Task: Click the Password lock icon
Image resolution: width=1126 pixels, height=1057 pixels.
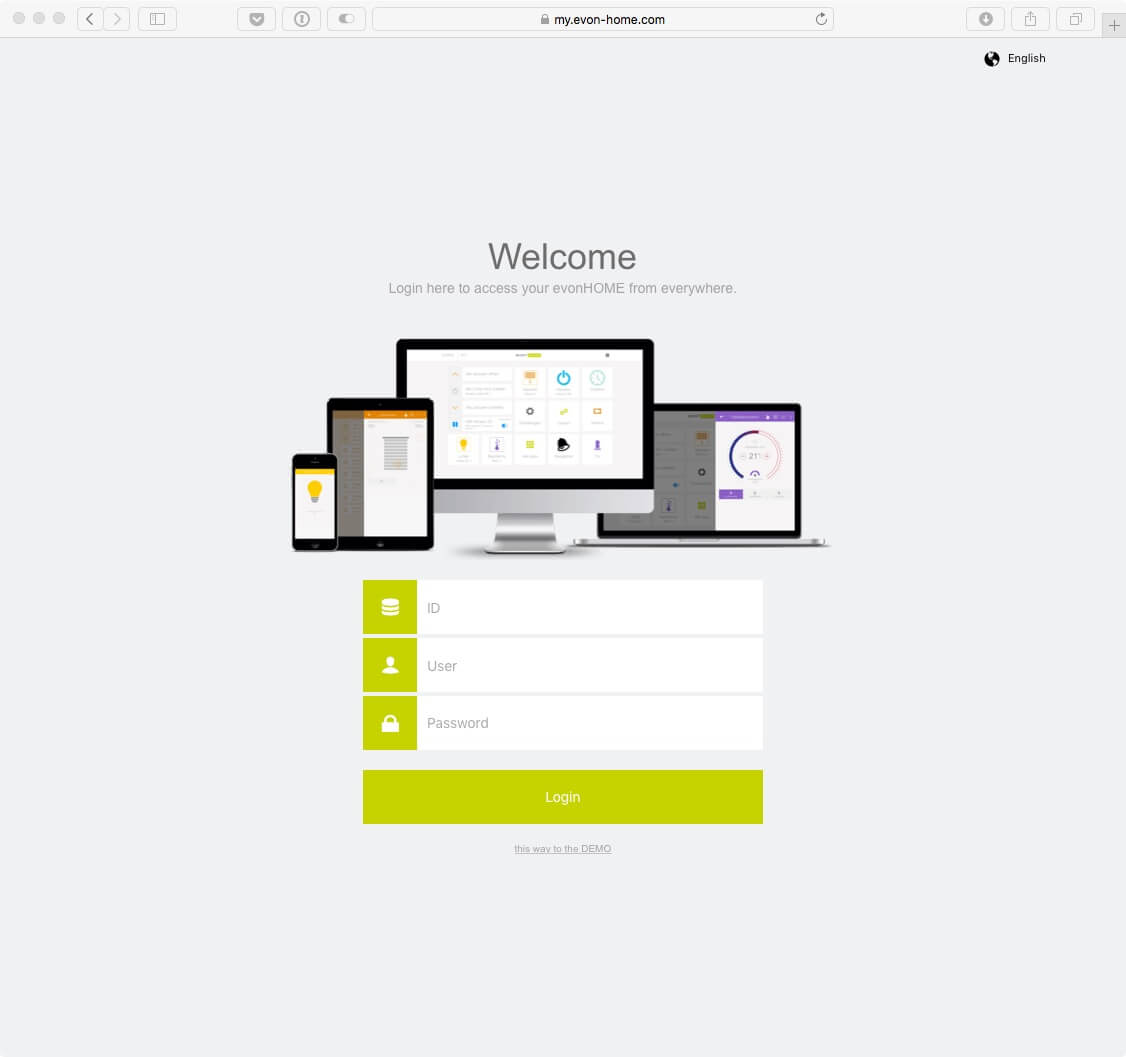Action: pyautogui.click(x=389, y=722)
